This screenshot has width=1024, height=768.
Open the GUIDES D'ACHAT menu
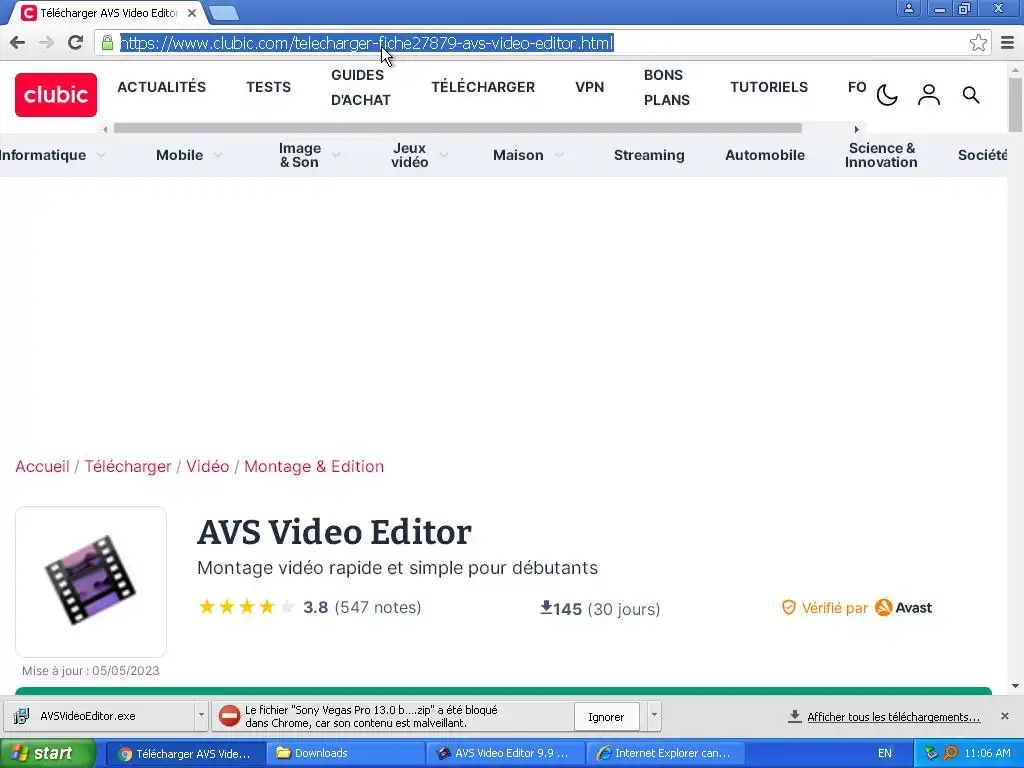pyautogui.click(x=360, y=88)
